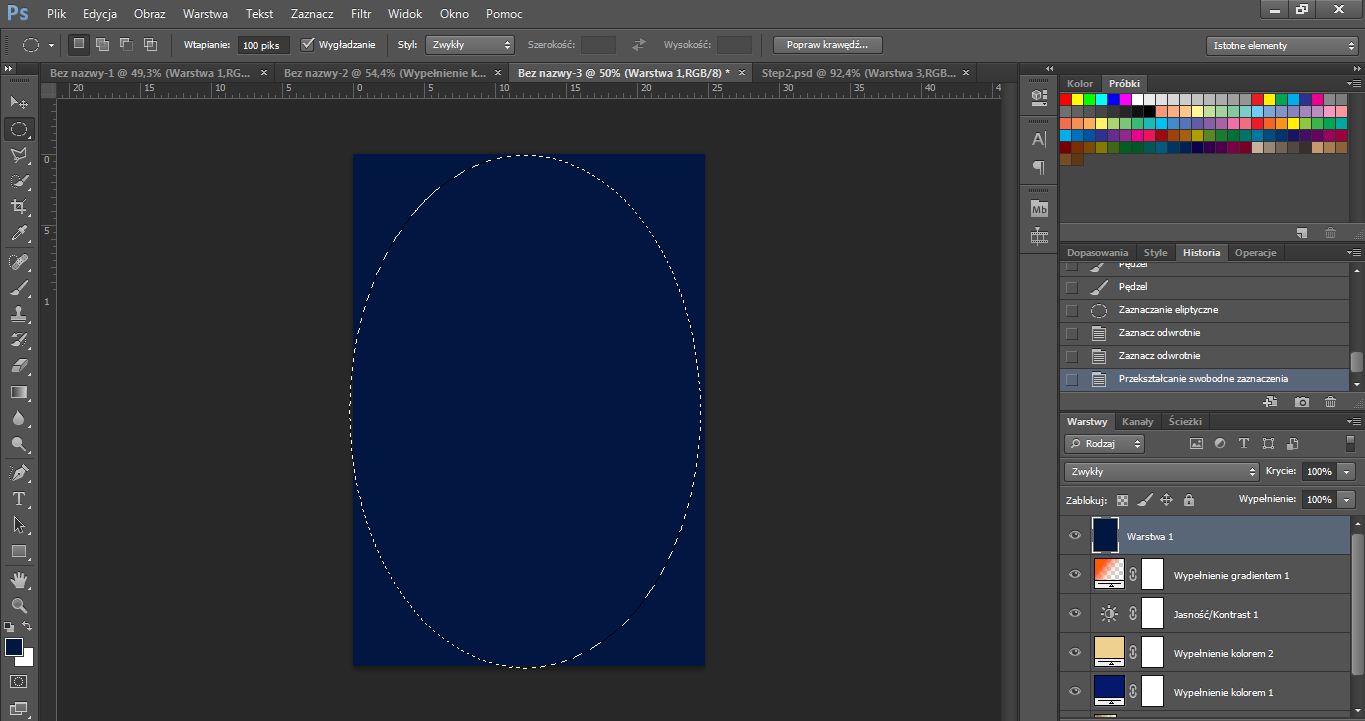Select the Crop tool
1365x721 pixels.
tap(19, 207)
